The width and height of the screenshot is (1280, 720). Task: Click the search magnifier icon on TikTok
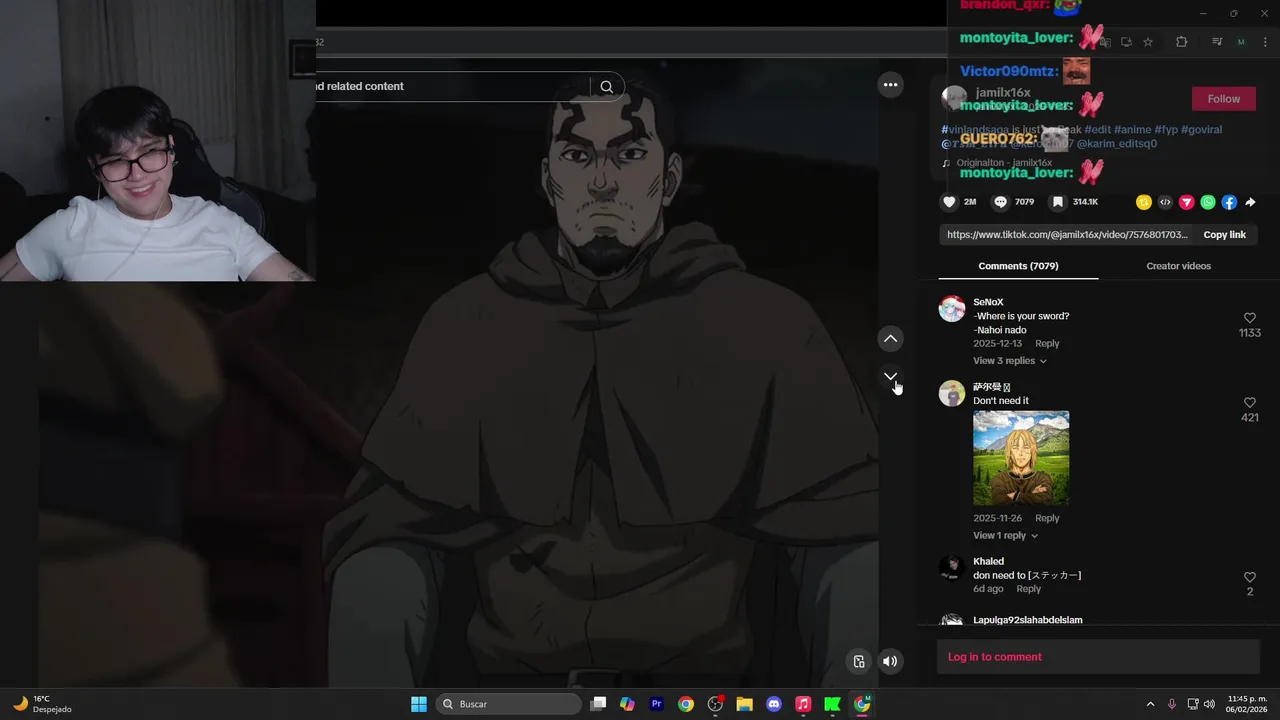tap(606, 86)
